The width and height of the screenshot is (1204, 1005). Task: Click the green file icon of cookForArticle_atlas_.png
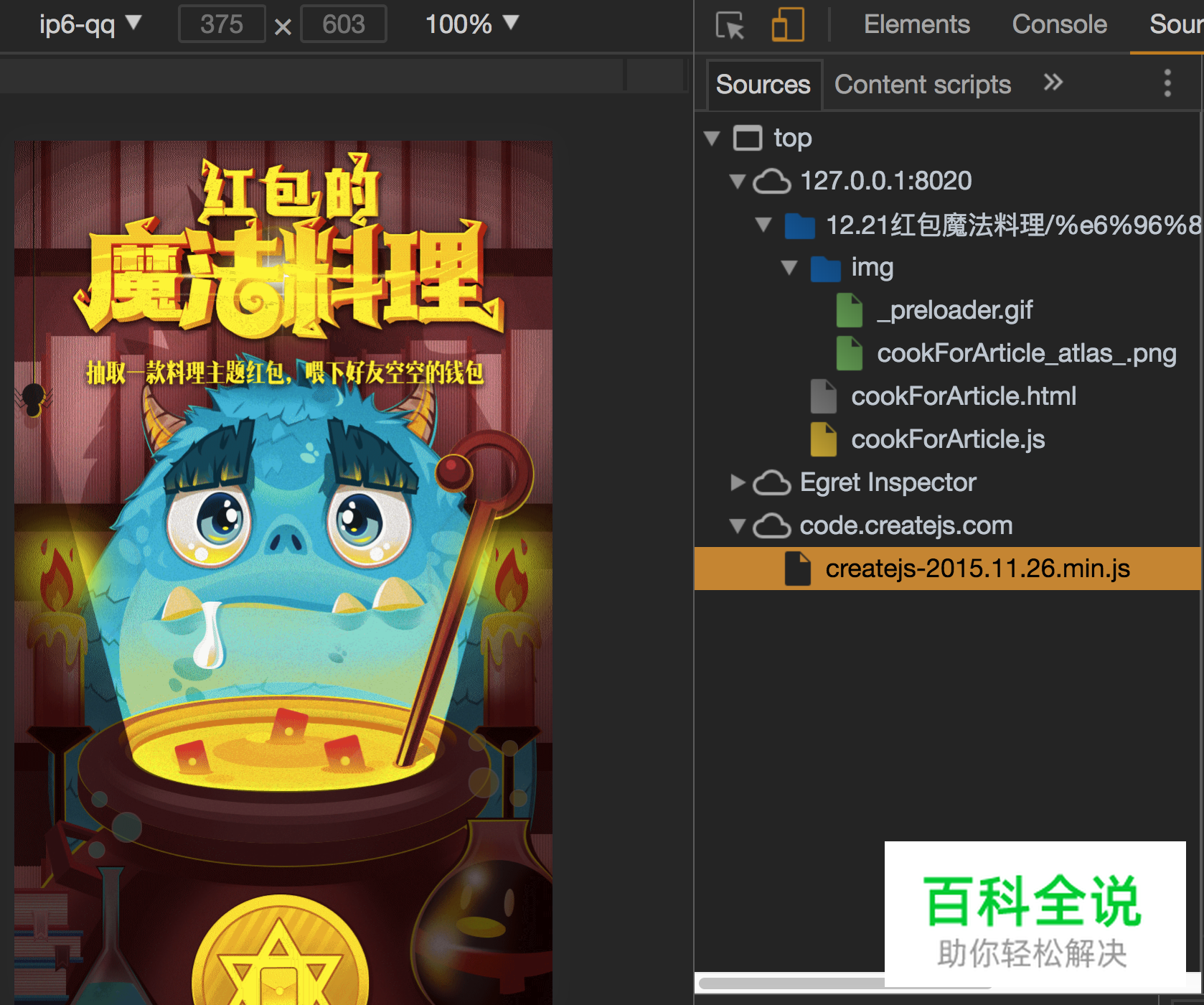[850, 353]
